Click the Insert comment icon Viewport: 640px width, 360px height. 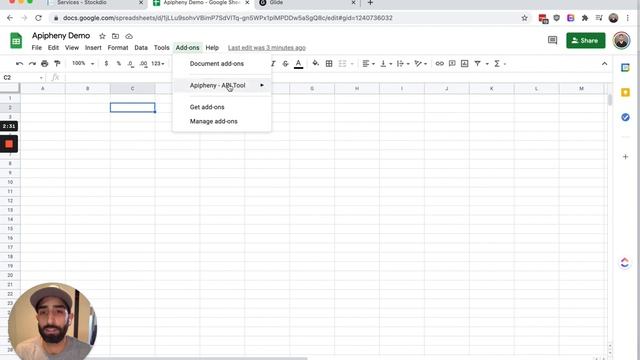[x=452, y=64]
